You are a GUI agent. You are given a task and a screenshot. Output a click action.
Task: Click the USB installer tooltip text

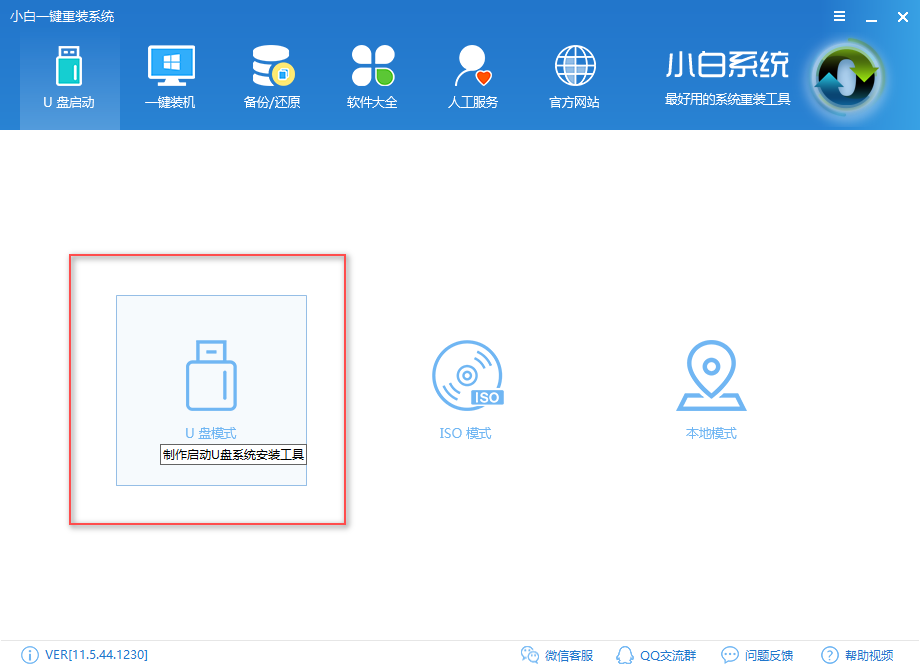click(232, 454)
